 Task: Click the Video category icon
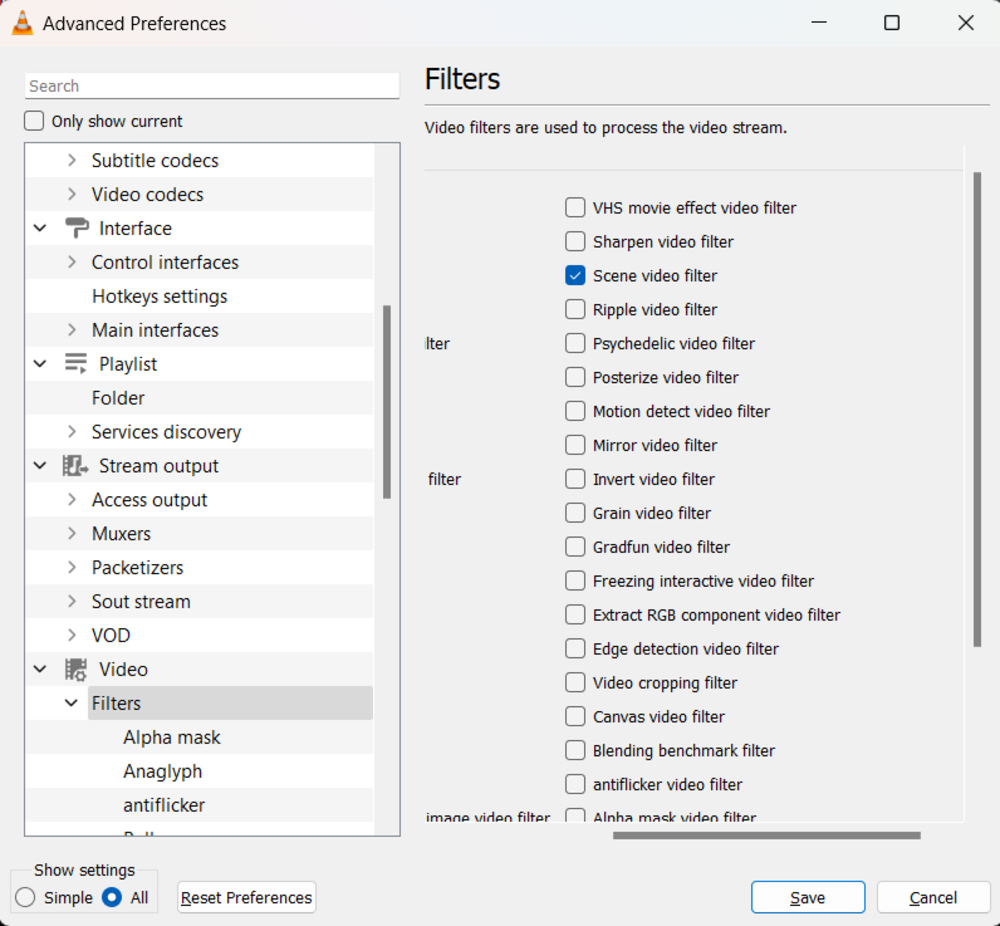(76, 670)
